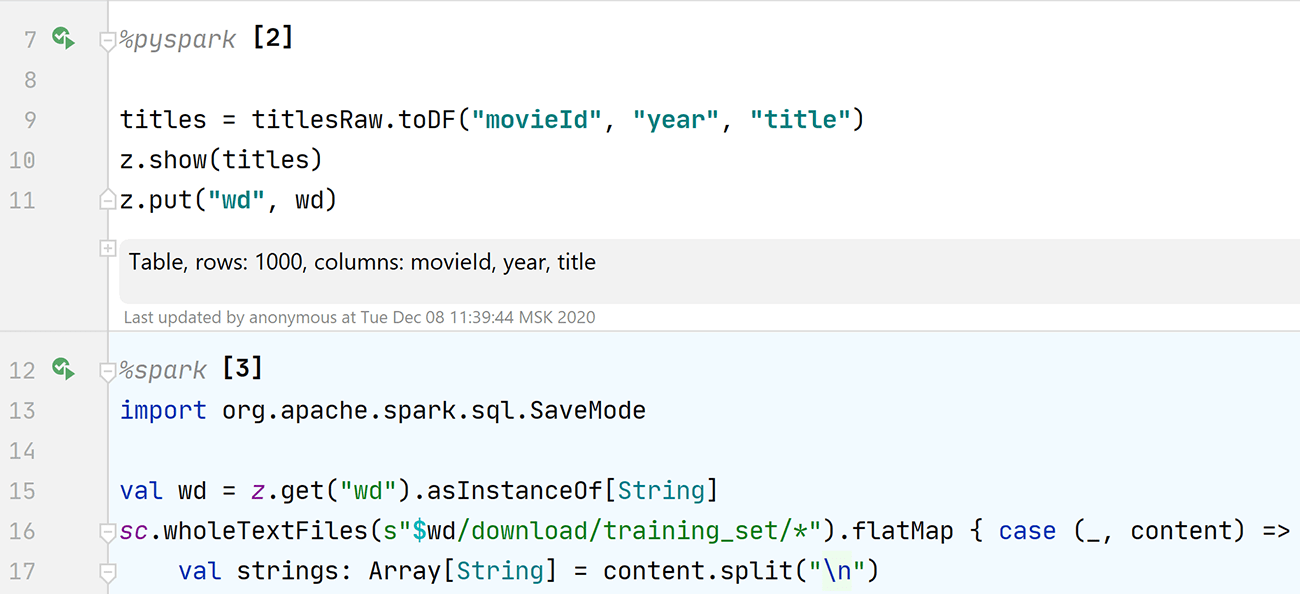Click "Table, rows: 1000, columns: movieId, year, title" output
Viewport: 1300px width, 594px height.
(362, 262)
